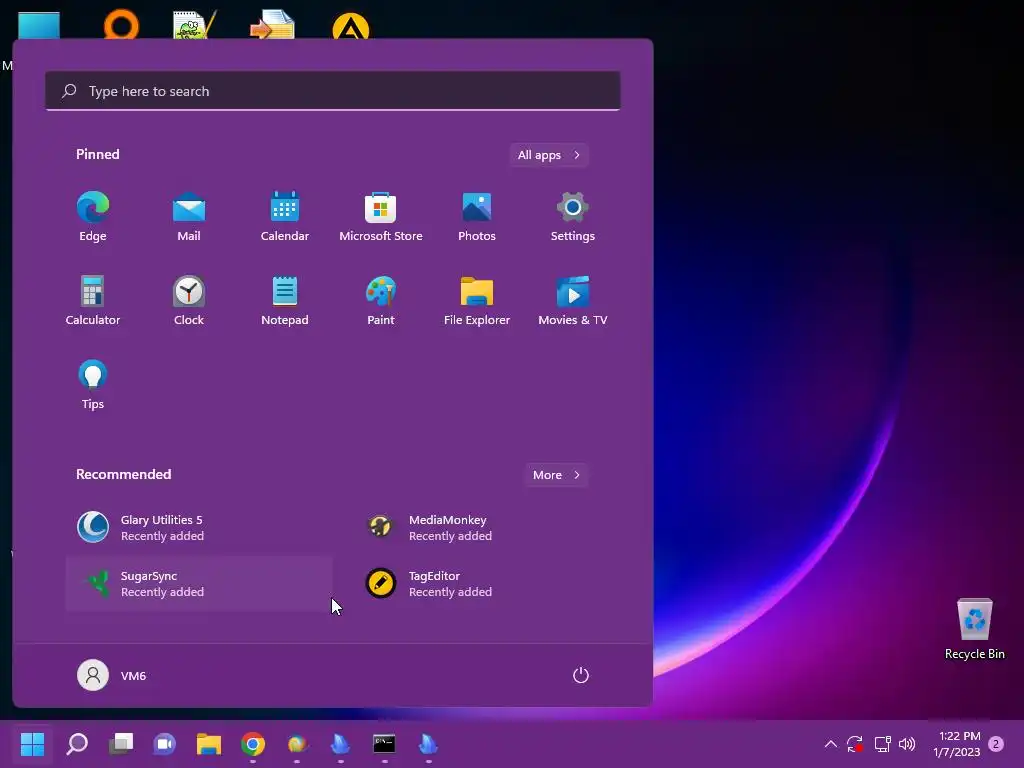The image size is (1024, 768).
Task: Launch the Paint app
Action: pyautogui.click(x=381, y=301)
